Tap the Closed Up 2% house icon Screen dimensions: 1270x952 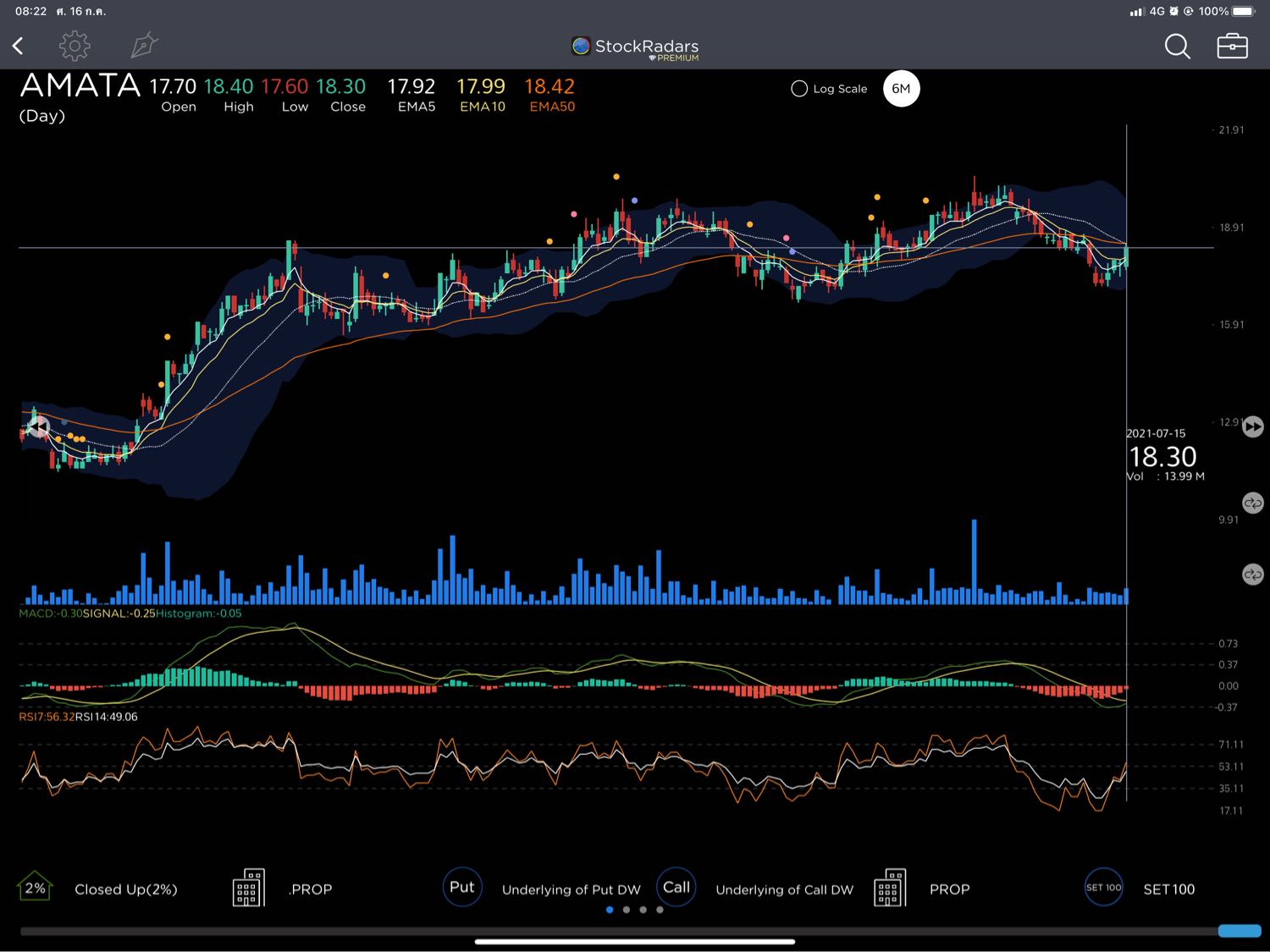tap(35, 888)
